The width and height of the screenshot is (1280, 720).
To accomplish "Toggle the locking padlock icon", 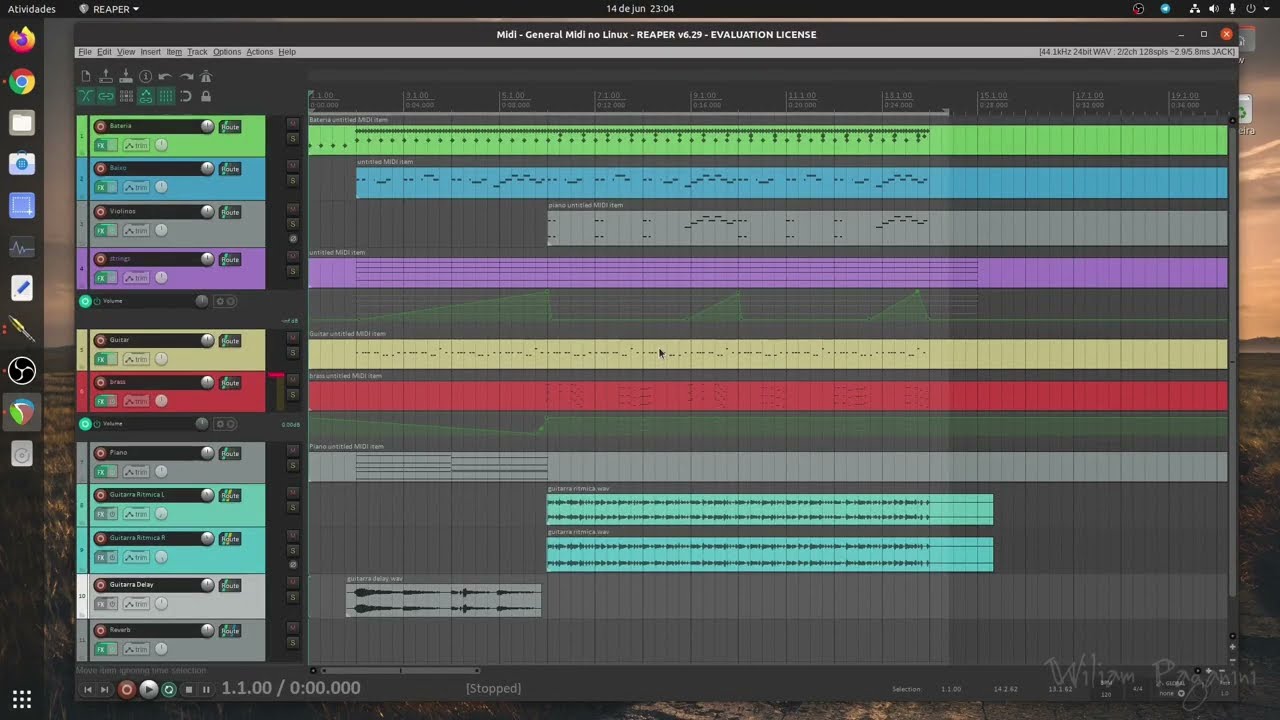I will 206,96.
